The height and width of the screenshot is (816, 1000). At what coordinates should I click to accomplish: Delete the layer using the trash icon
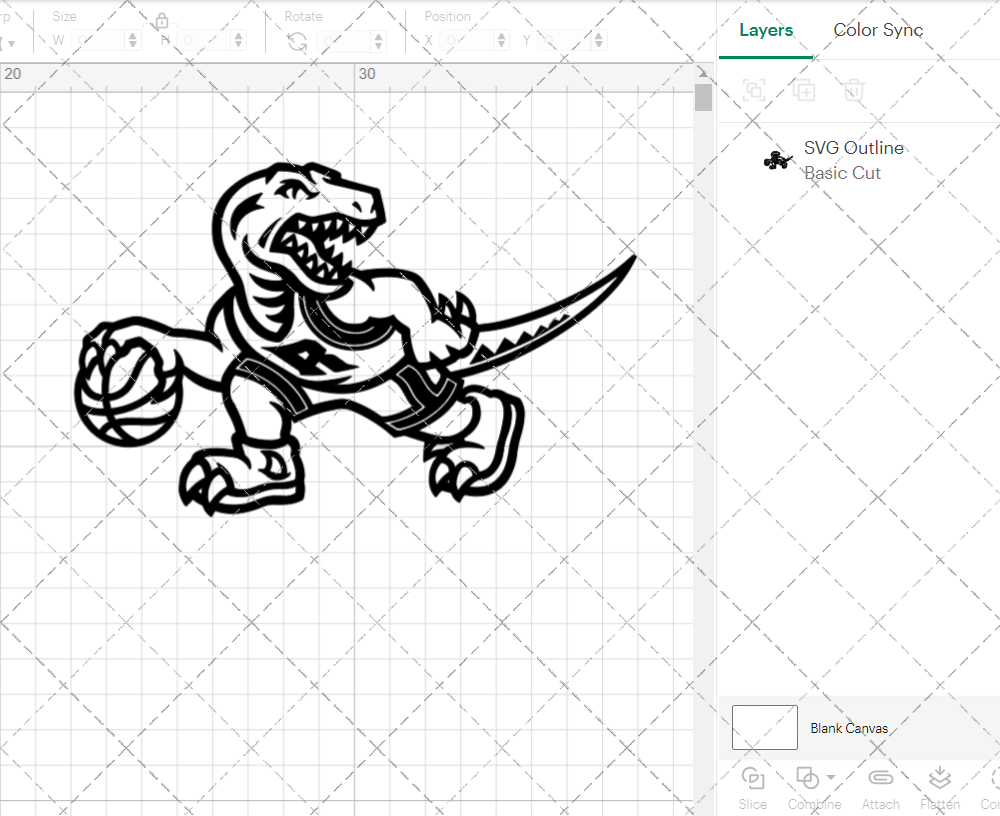point(851,90)
